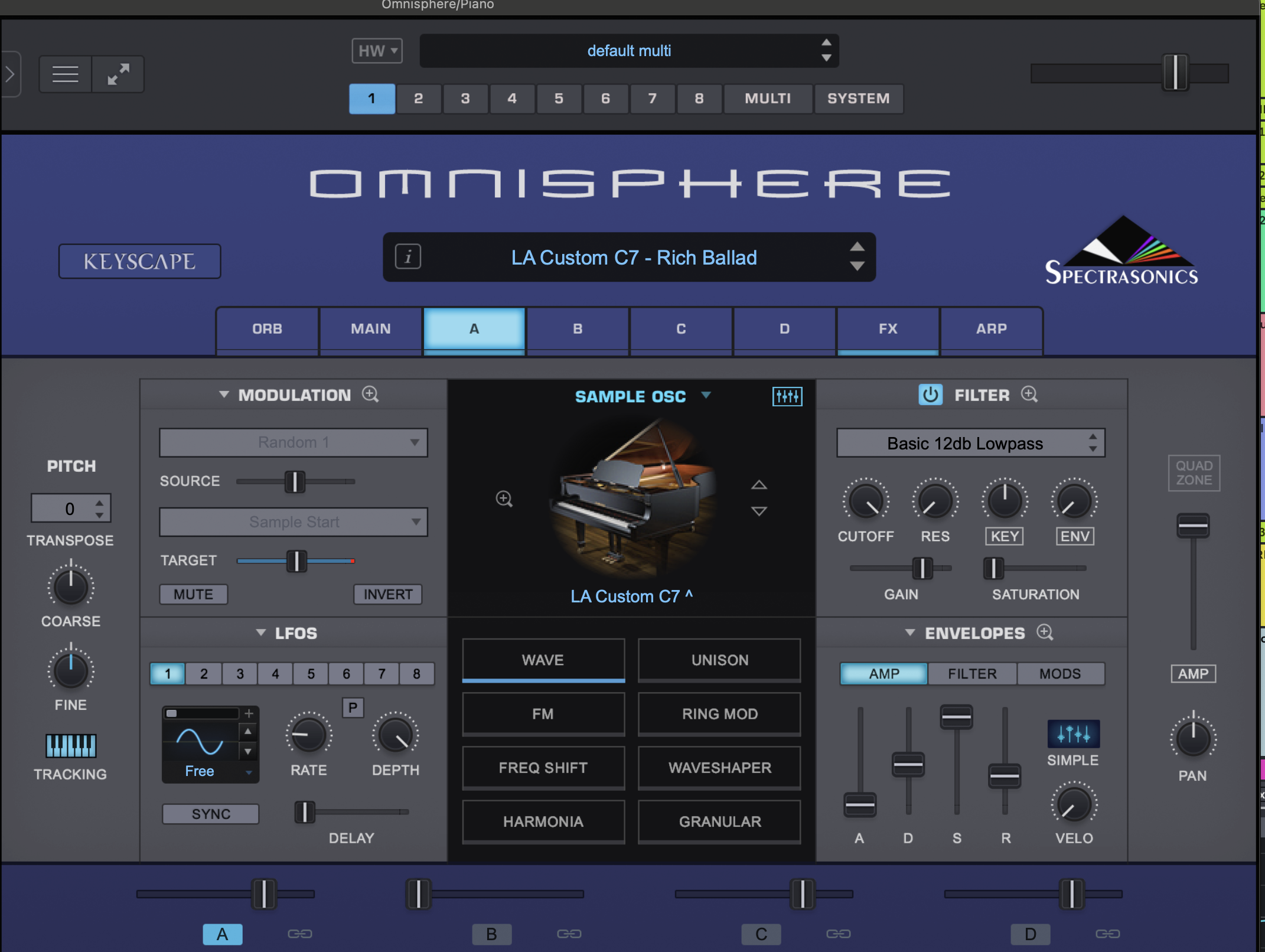Click the link icon next to layer D

pos(1108,934)
